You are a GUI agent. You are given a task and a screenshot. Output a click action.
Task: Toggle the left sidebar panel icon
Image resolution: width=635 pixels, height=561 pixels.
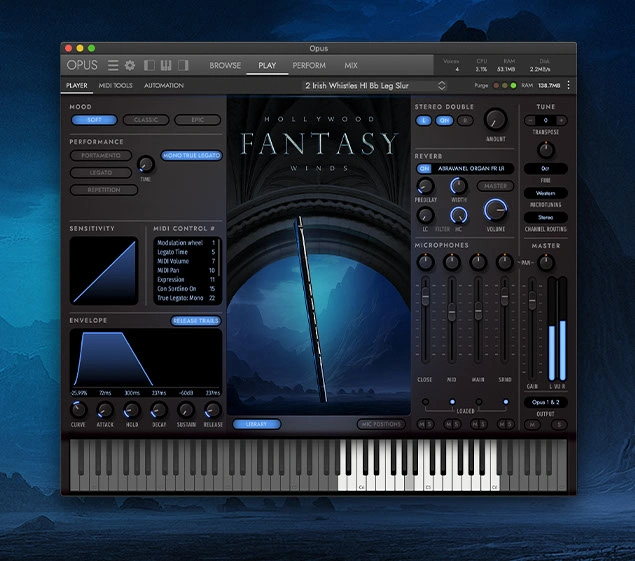(149, 65)
